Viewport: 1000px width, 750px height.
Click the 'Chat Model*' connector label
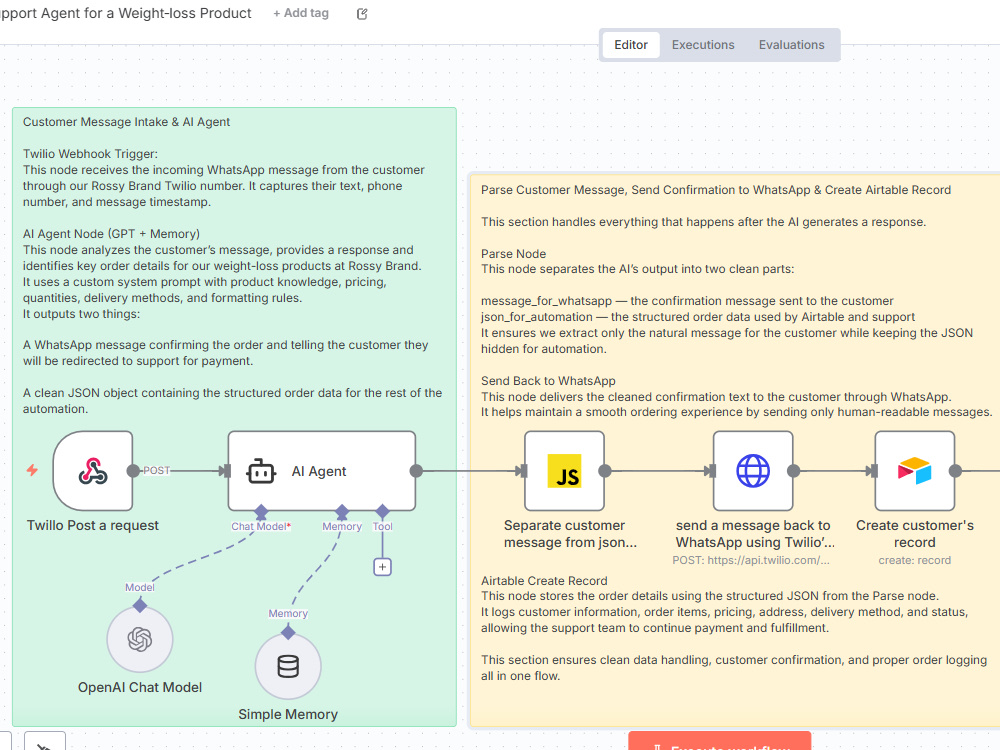261,526
